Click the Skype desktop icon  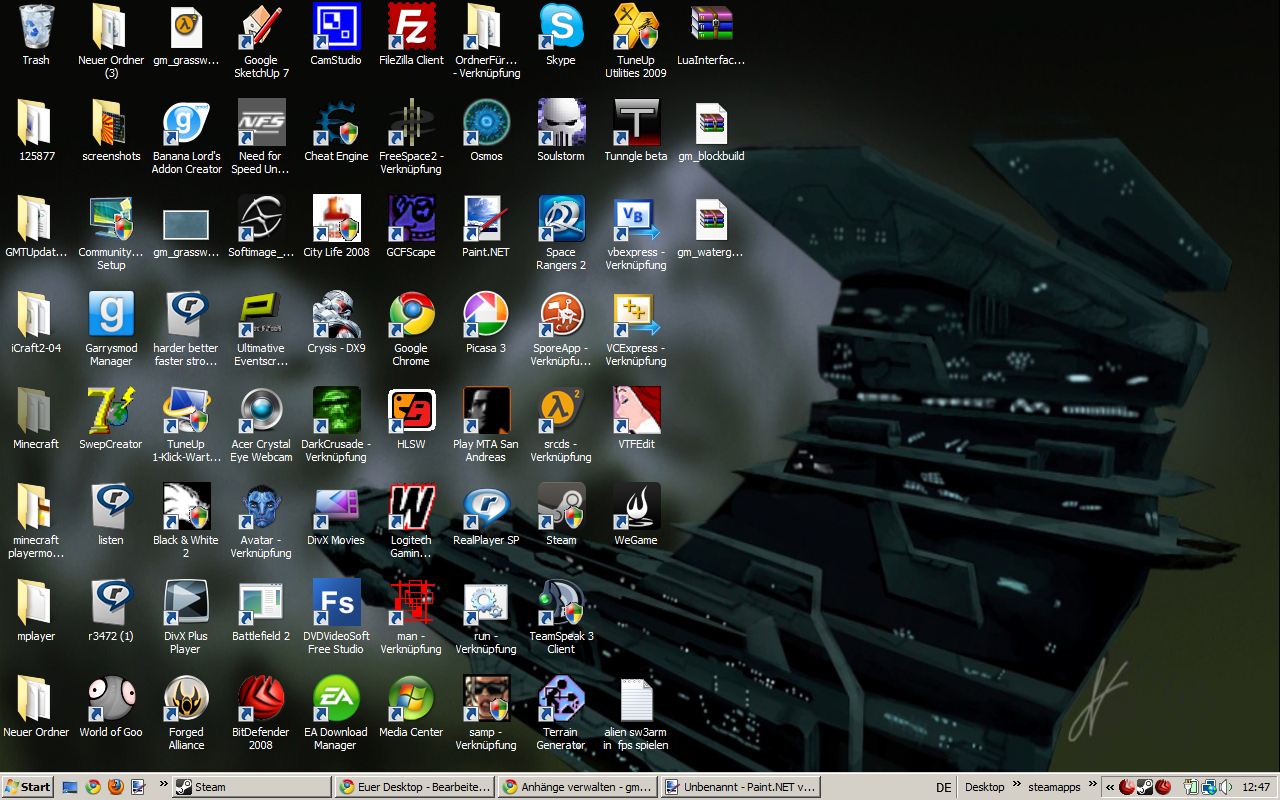click(561, 26)
